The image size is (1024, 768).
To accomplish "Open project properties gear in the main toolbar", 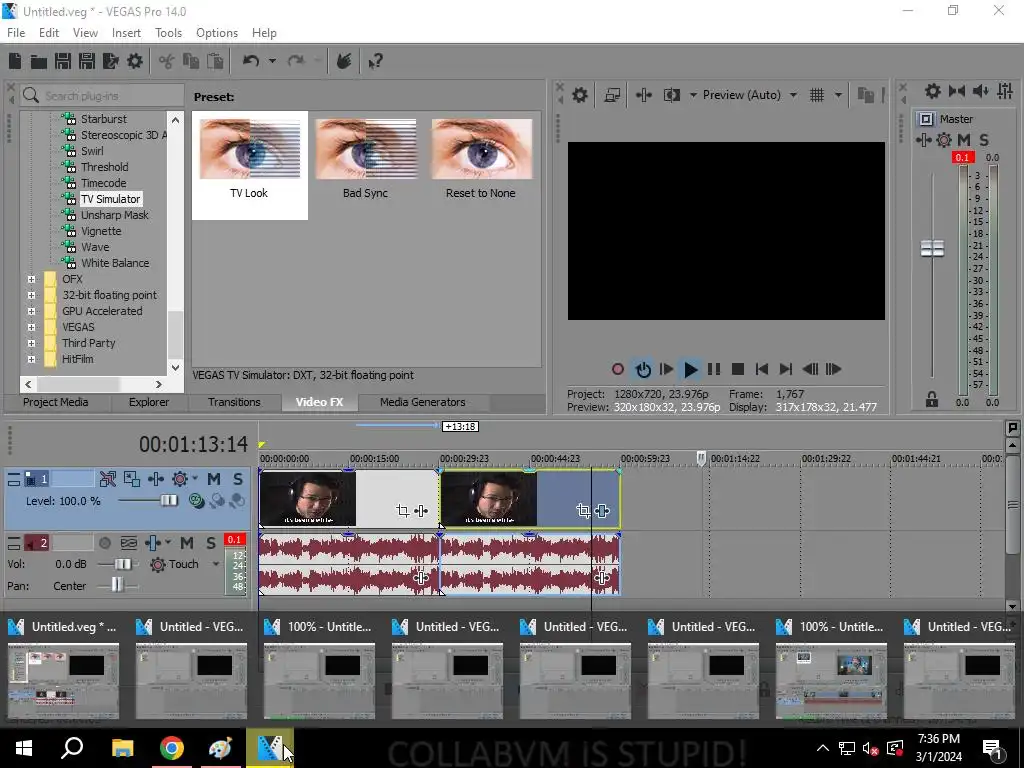I will (x=135, y=61).
